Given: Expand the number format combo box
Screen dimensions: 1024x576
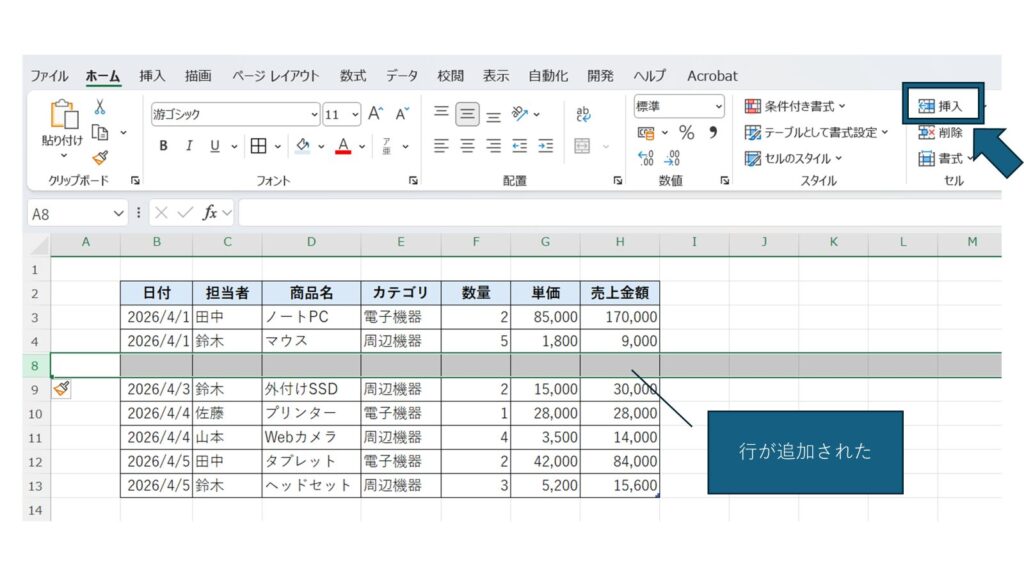Looking at the screenshot, I should pyautogui.click(x=718, y=107).
